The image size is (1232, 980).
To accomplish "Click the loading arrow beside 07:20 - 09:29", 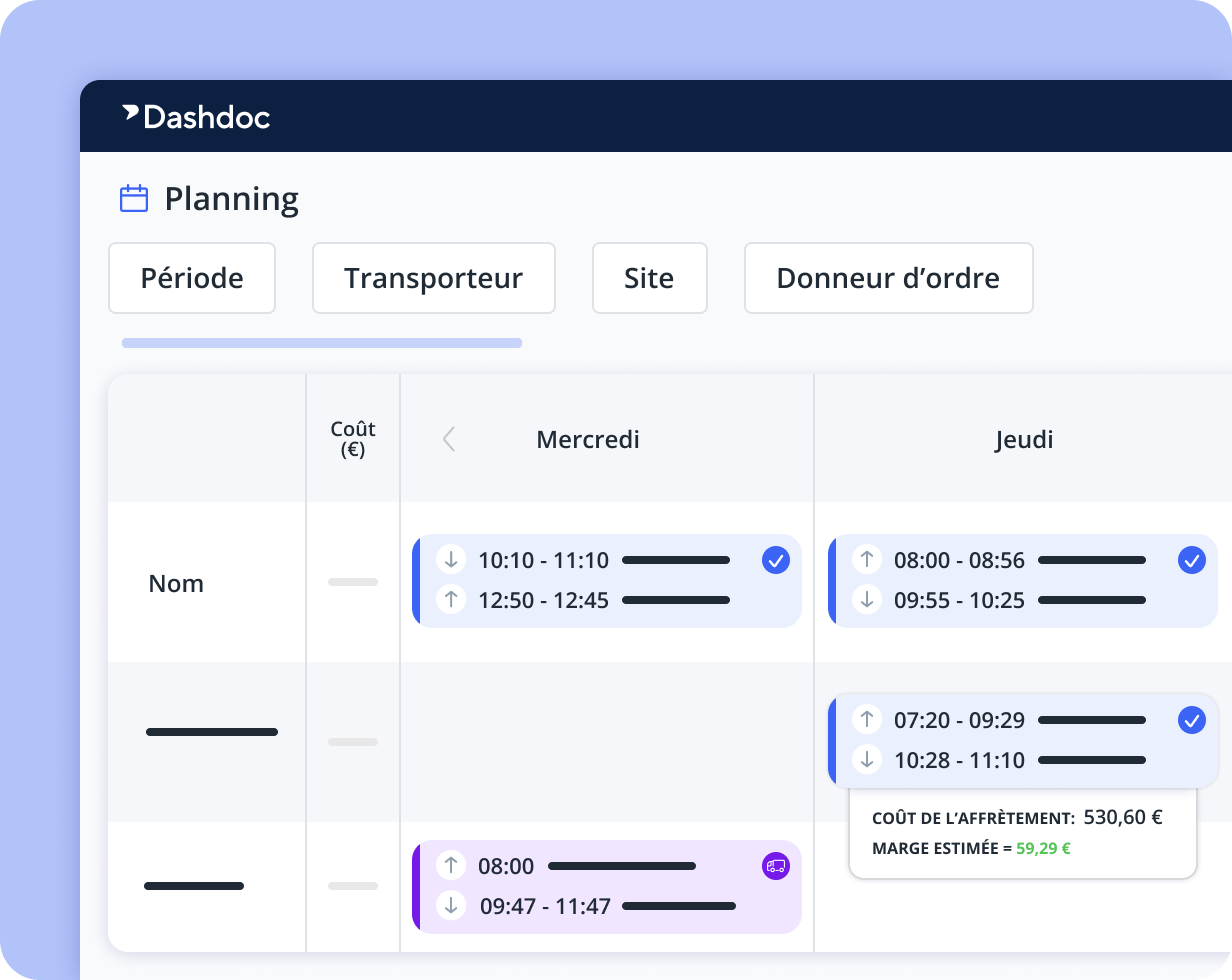I will pyautogui.click(x=867, y=720).
